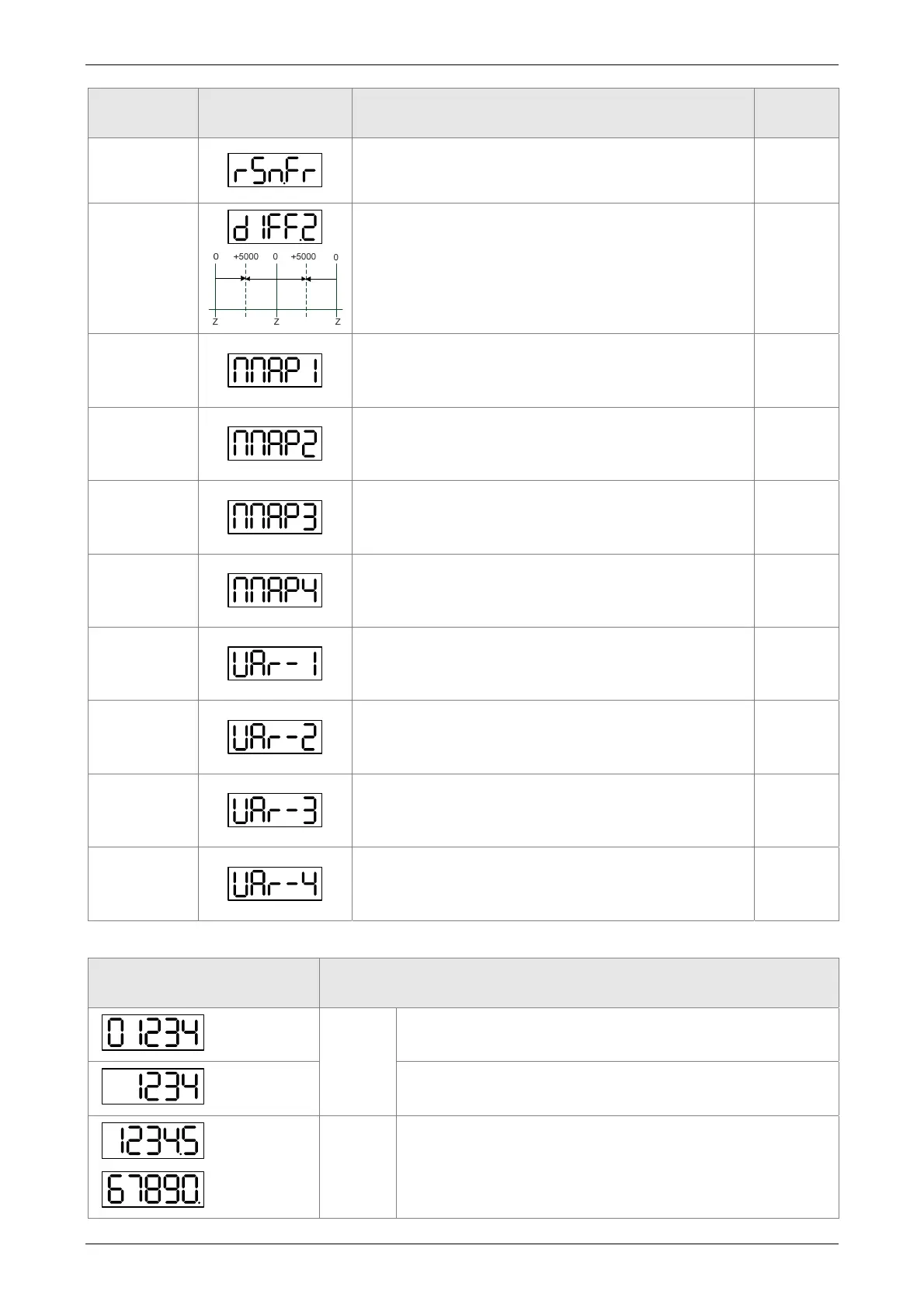Click the leftmost Z label under the diagram

[x=215, y=322]
